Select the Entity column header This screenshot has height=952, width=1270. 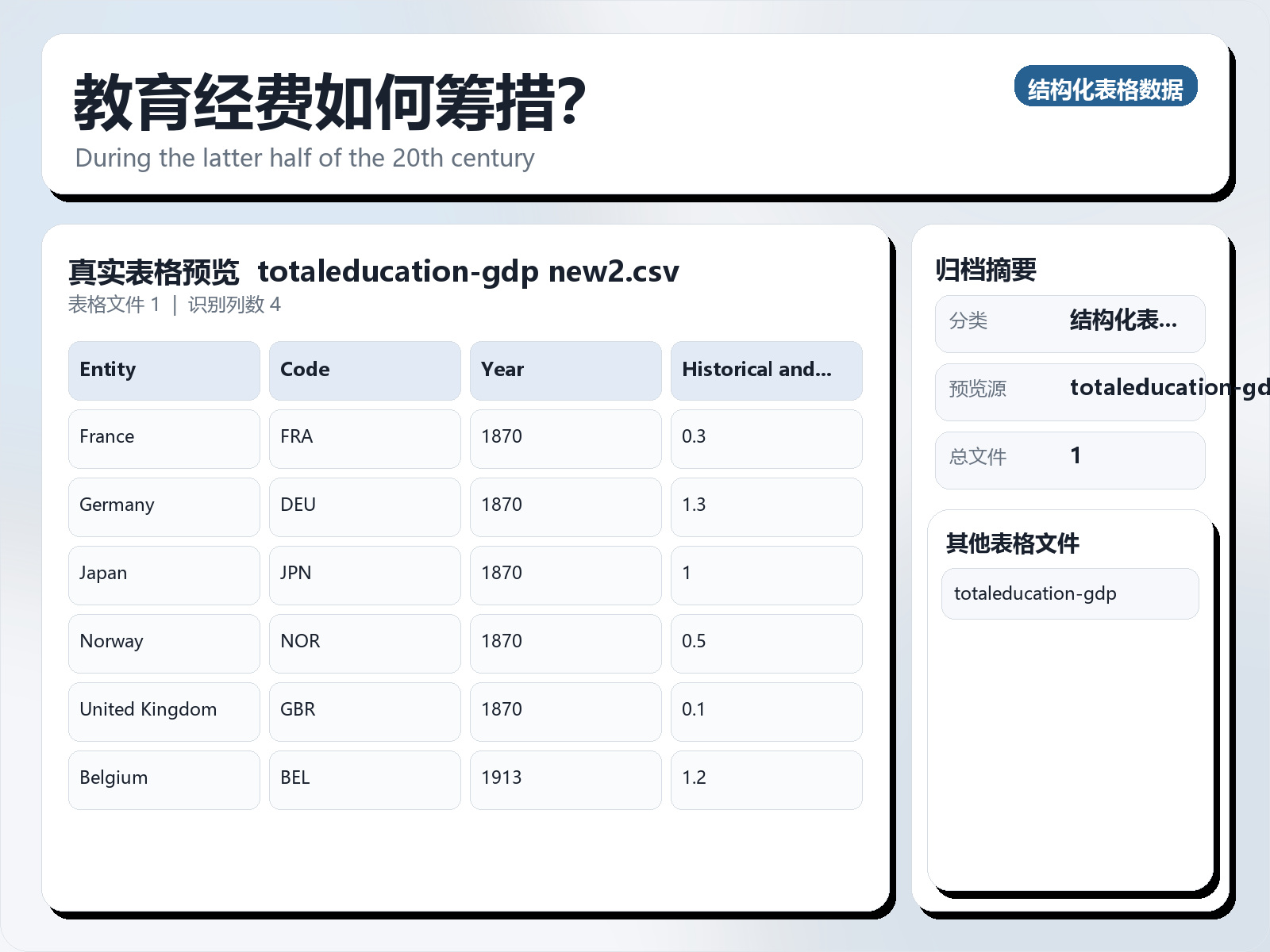pyautogui.click(x=164, y=370)
